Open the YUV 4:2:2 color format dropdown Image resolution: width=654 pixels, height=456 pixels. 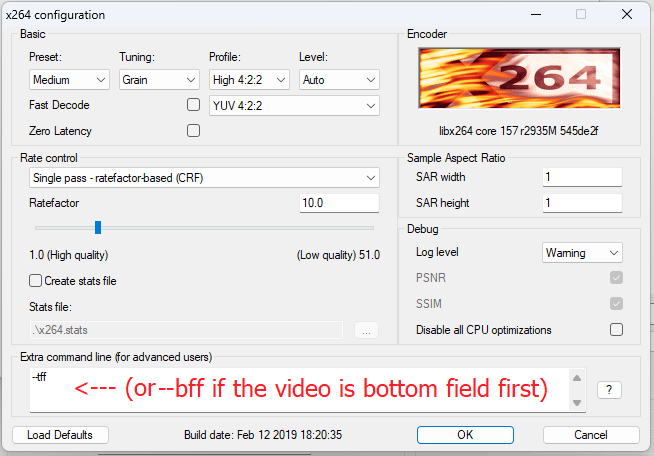[294, 105]
